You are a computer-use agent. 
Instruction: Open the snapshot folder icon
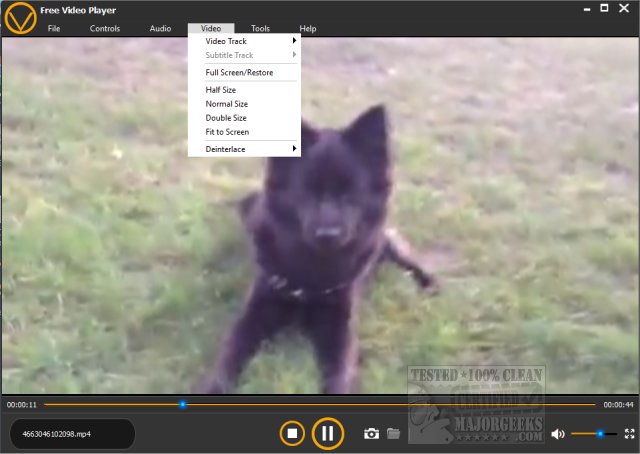click(x=393, y=433)
